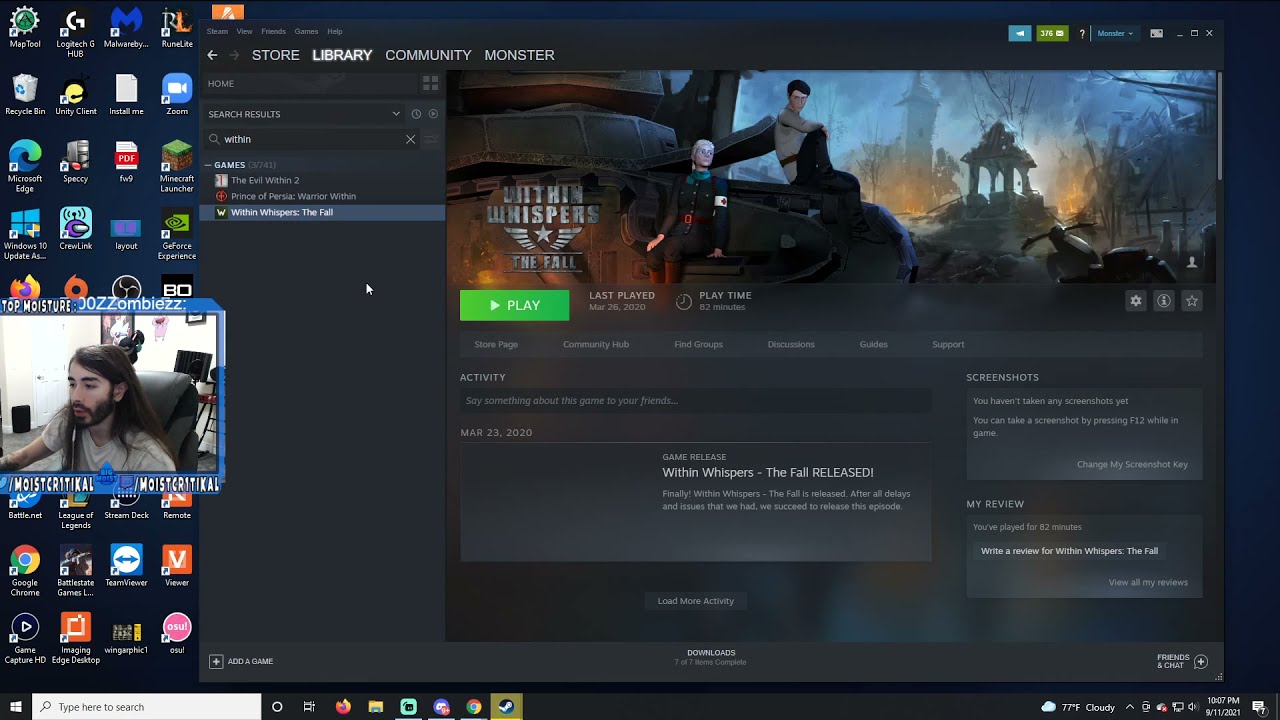Image resolution: width=1280 pixels, height=720 pixels.
Task: Open the Games menu
Action: point(306,31)
